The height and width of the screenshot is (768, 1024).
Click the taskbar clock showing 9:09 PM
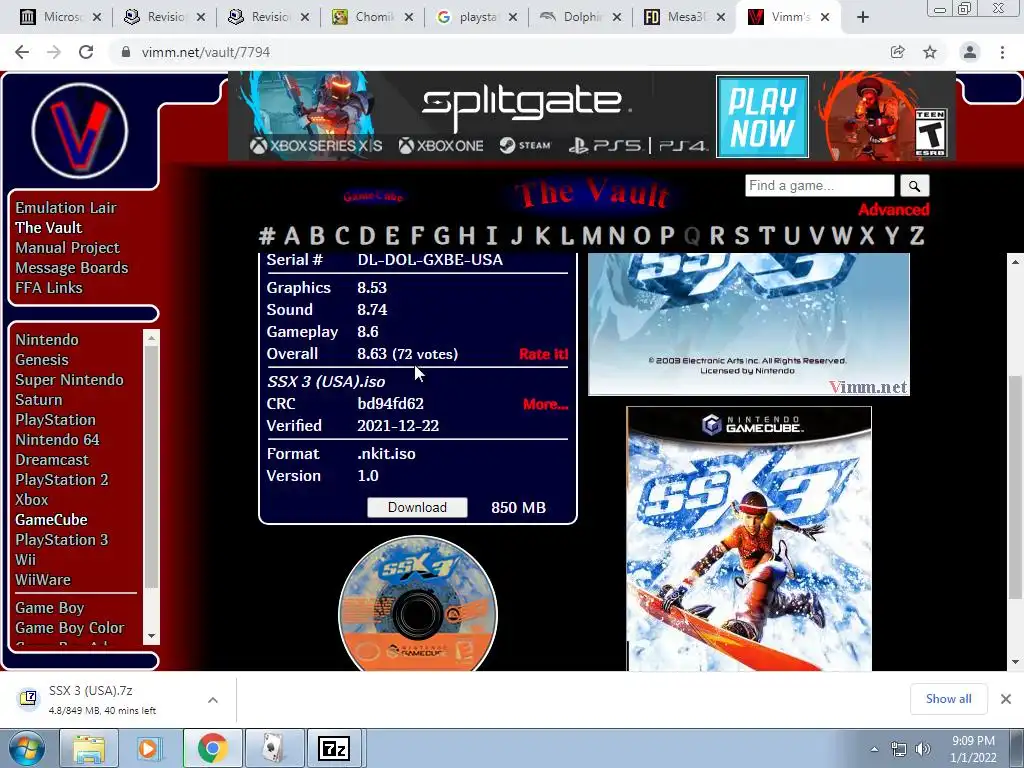pyautogui.click(x=973, y=749)
